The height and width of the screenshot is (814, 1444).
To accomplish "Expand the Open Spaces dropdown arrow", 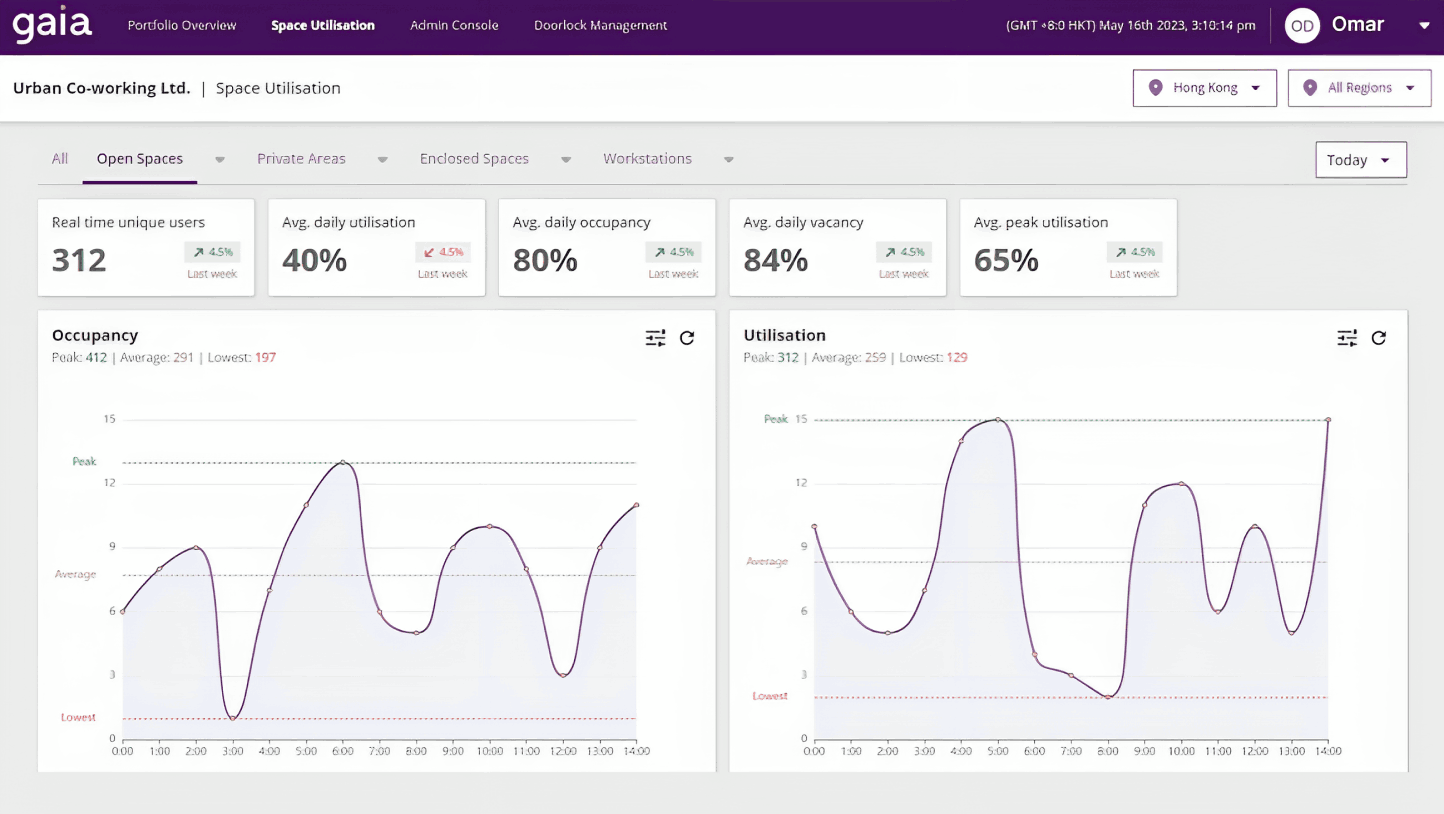I will coord(219,159).
